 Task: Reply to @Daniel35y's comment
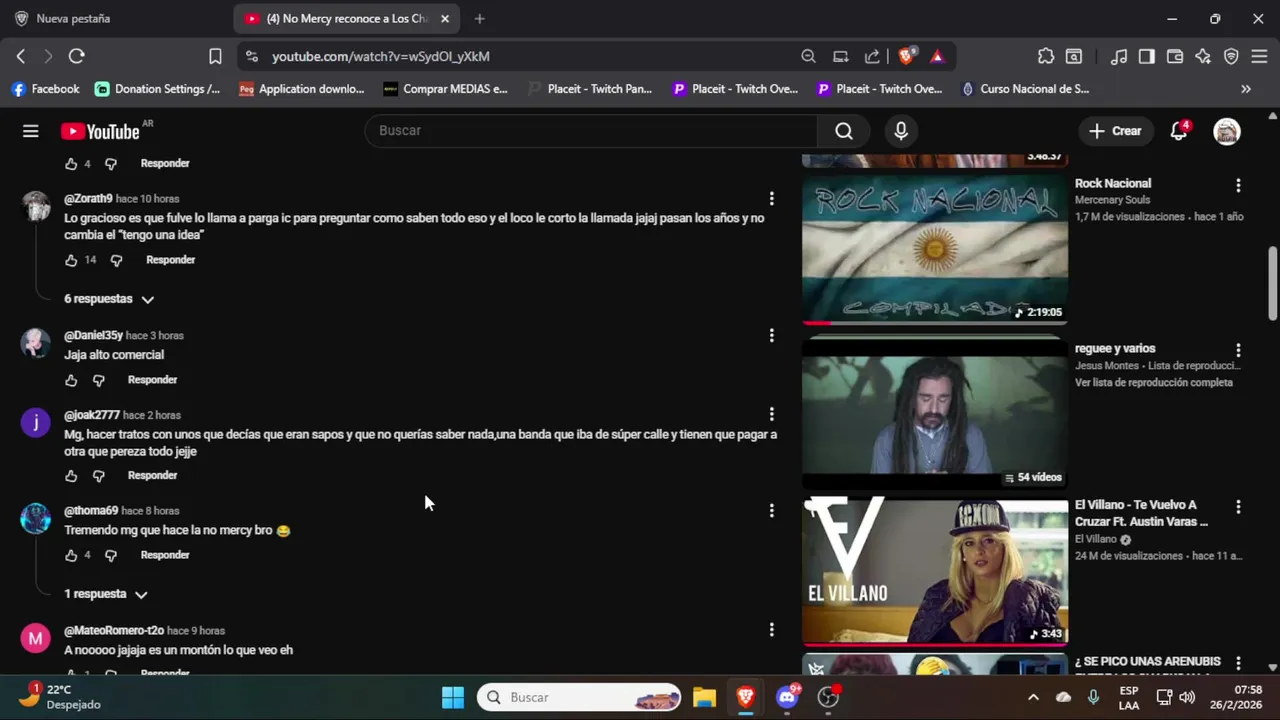[x=153, y=380]
